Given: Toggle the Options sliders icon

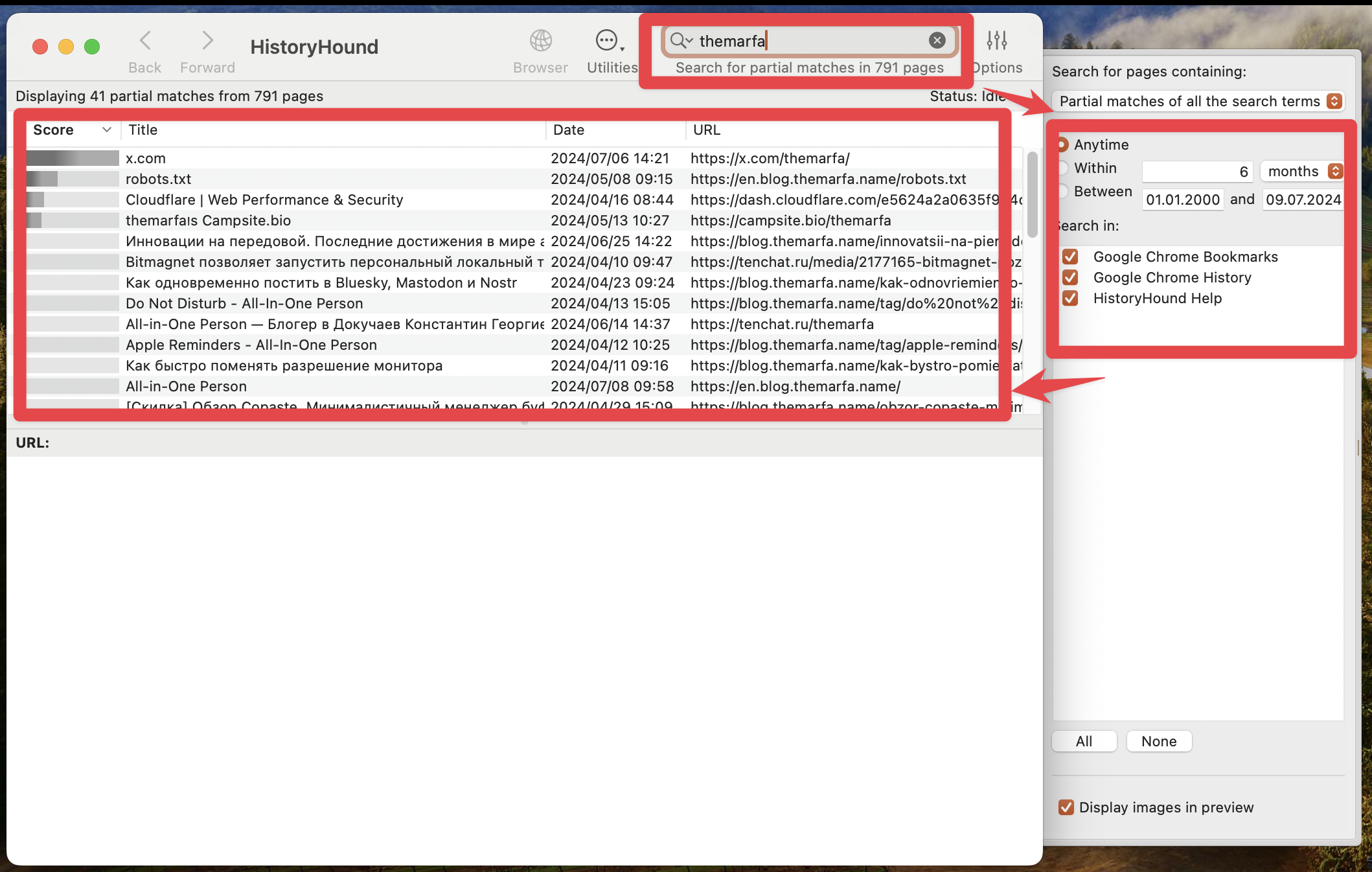Looking at the screenshot, I should click(x=996, y=41).
